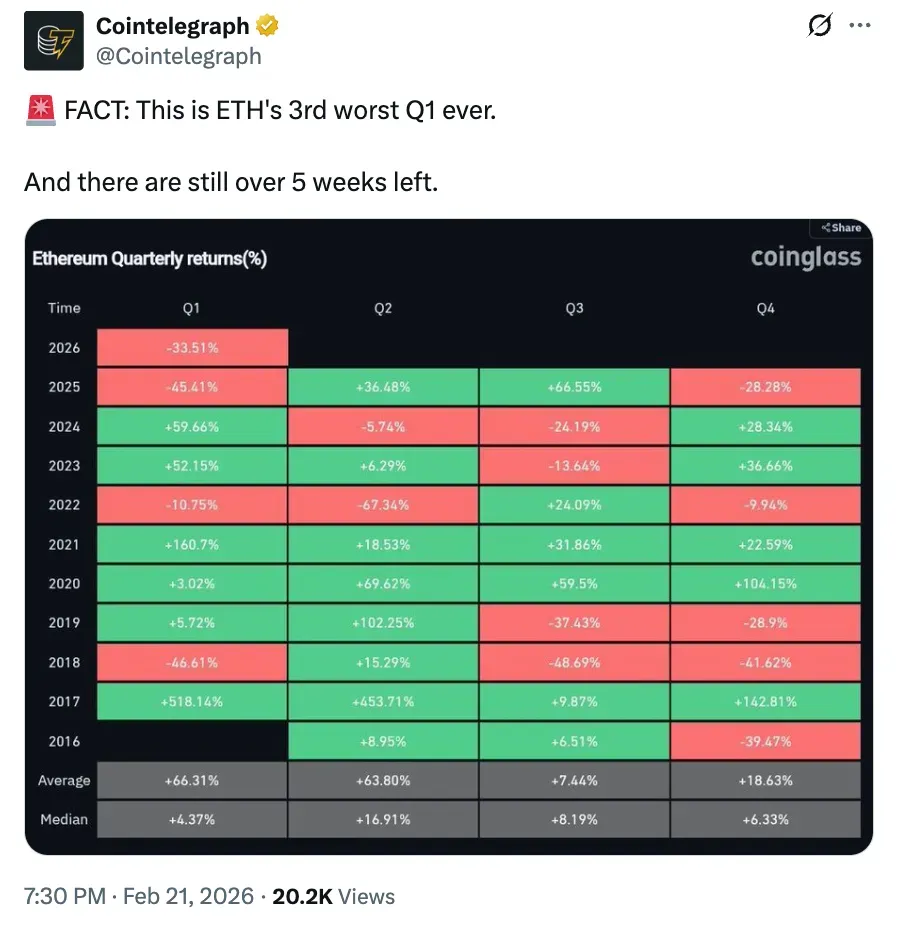The height and width of the screenshot is (932, 898).
Task: Open Grok analysis for this post
Action: 819,27
